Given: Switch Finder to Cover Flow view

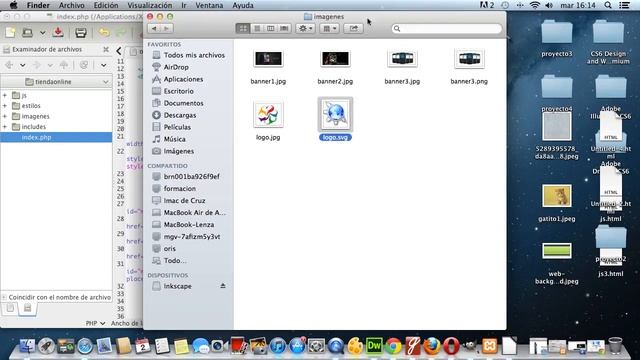Looking at the screenshot, I should (284, 28).
